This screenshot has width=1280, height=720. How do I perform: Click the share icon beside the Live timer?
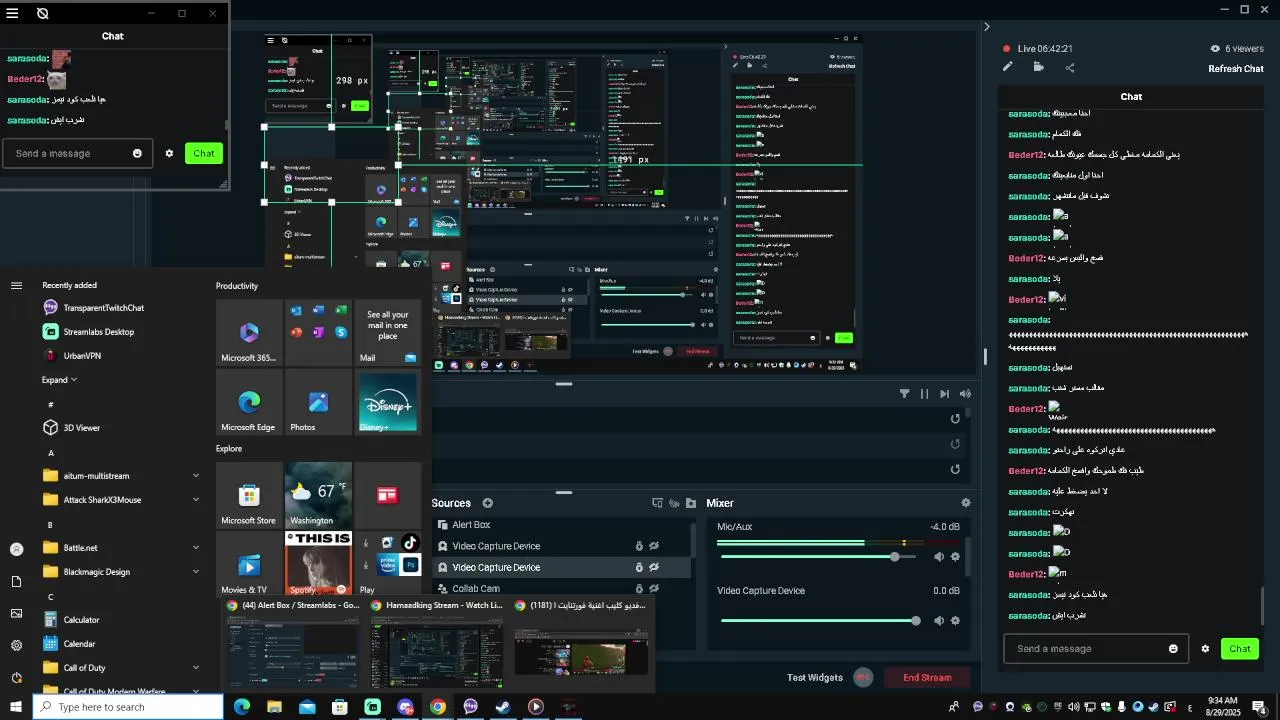click(1070, 67)
